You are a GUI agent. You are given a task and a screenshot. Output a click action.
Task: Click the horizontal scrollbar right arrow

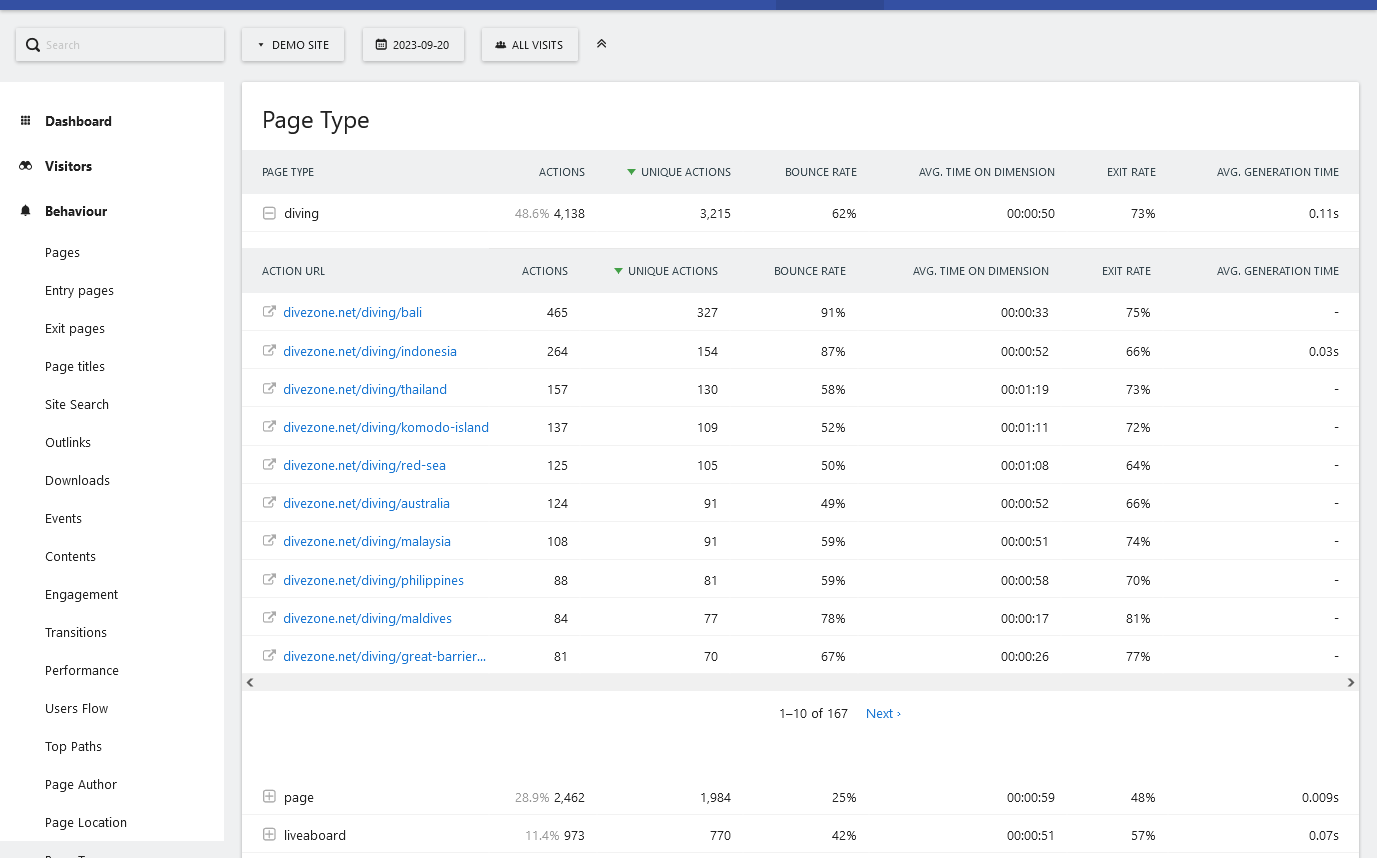(1351, 683)
